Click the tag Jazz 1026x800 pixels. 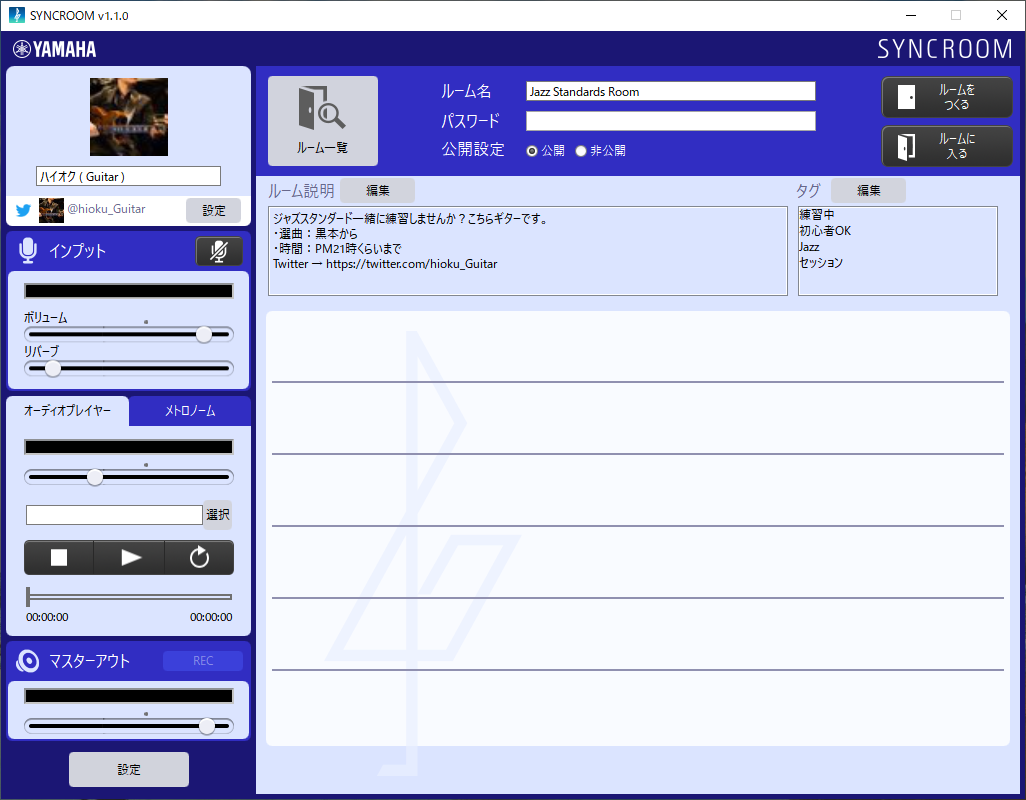coord(809,247)
